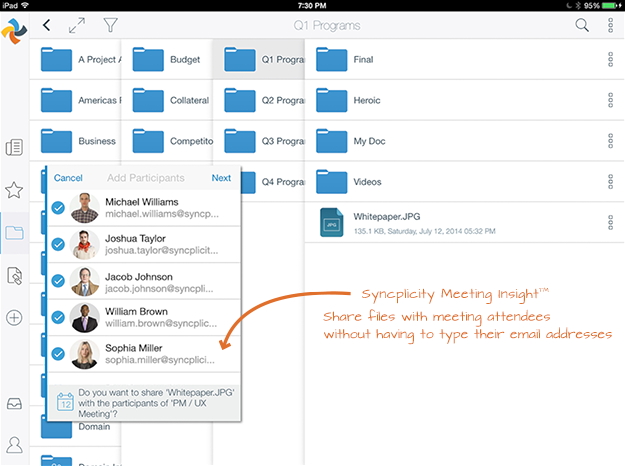Open the Collateral folder
The image size is (625, 466).
pyautogui.click(x=167, y=100)
